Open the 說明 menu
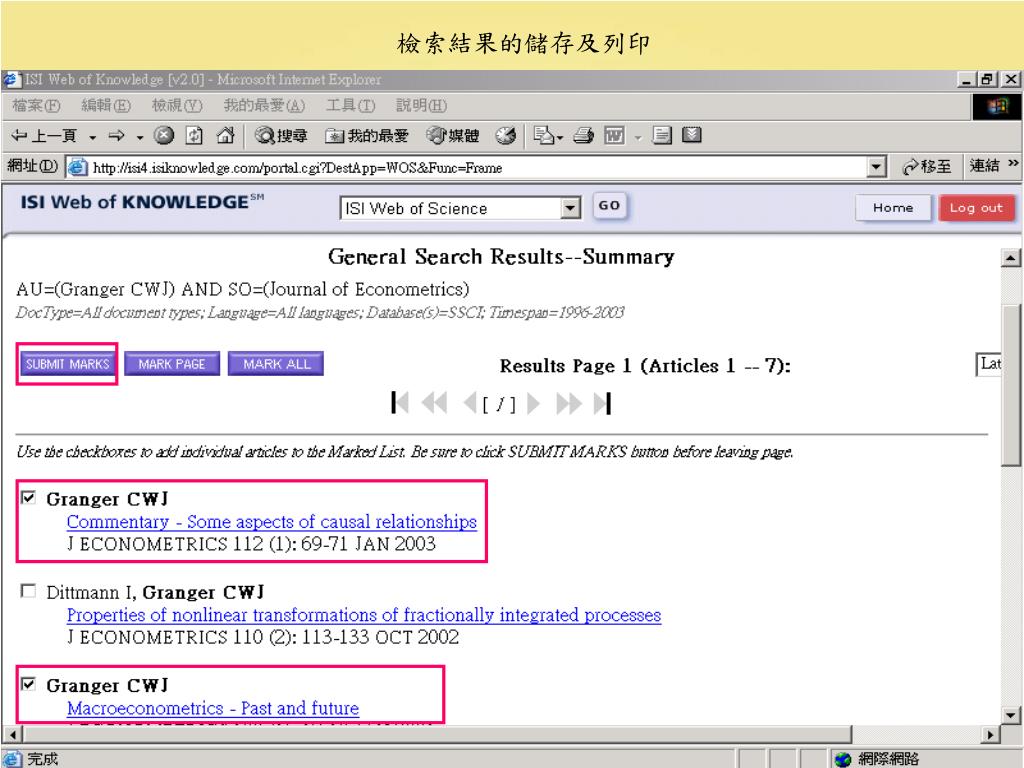Image resolution: width=1024 pixels, height=768 pixels. click(421, 105)
